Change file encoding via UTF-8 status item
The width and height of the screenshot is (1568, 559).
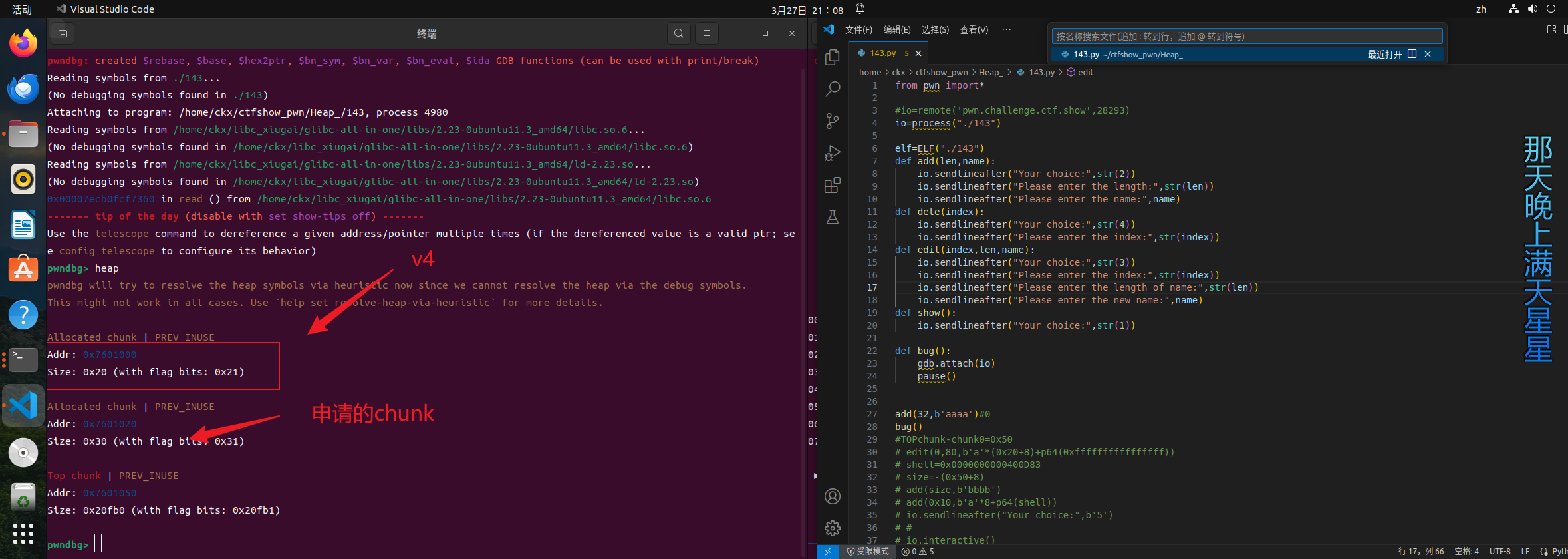click(1500, 551)
